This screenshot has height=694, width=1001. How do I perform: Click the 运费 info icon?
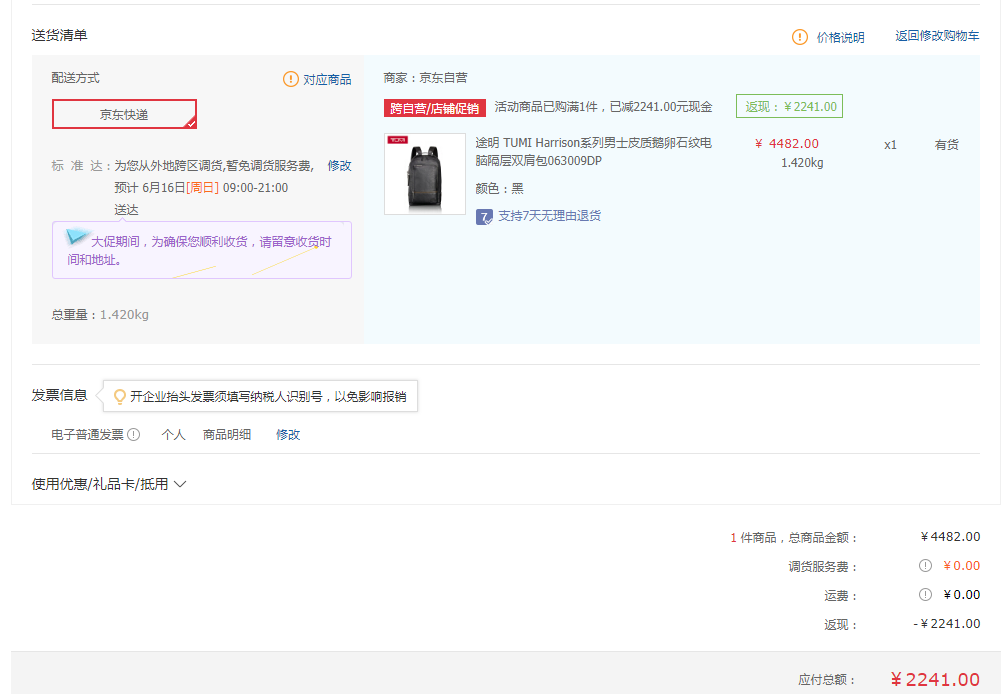[x=925, y=594]
